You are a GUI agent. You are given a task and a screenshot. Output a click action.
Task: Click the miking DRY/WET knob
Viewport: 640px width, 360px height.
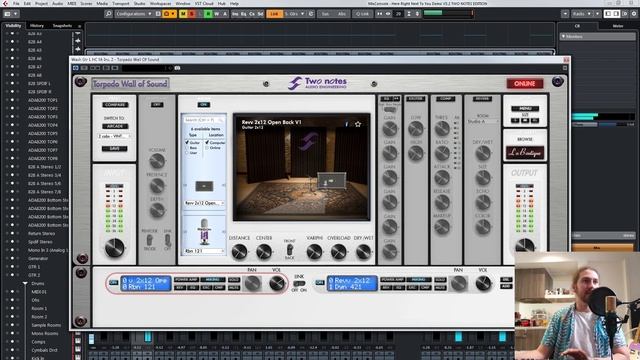[363, 252]
